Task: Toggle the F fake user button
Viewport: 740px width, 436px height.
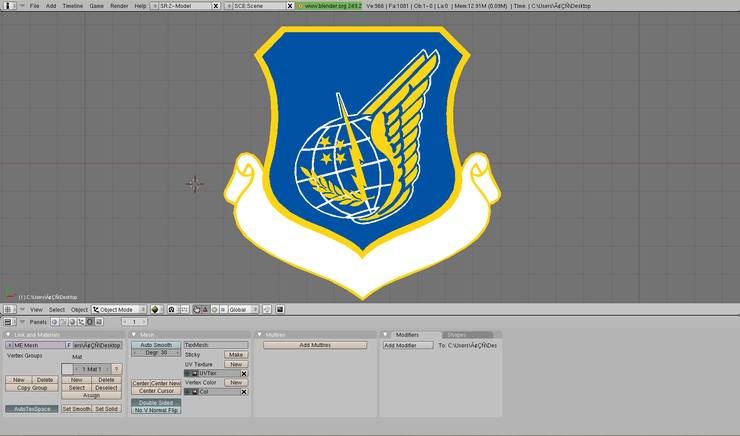Action: (x=69, y=345)
